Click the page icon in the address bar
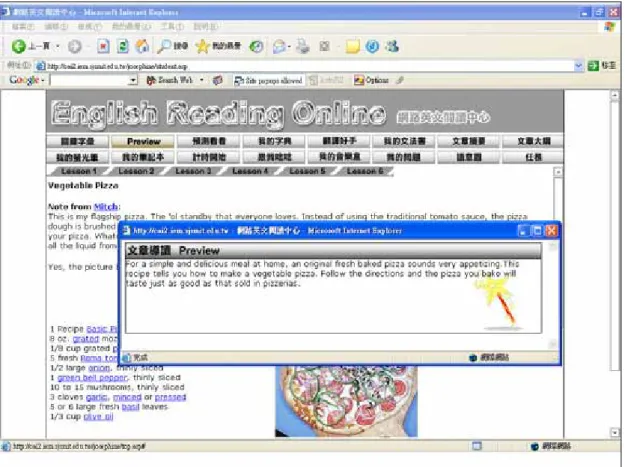 click(40, 66)
